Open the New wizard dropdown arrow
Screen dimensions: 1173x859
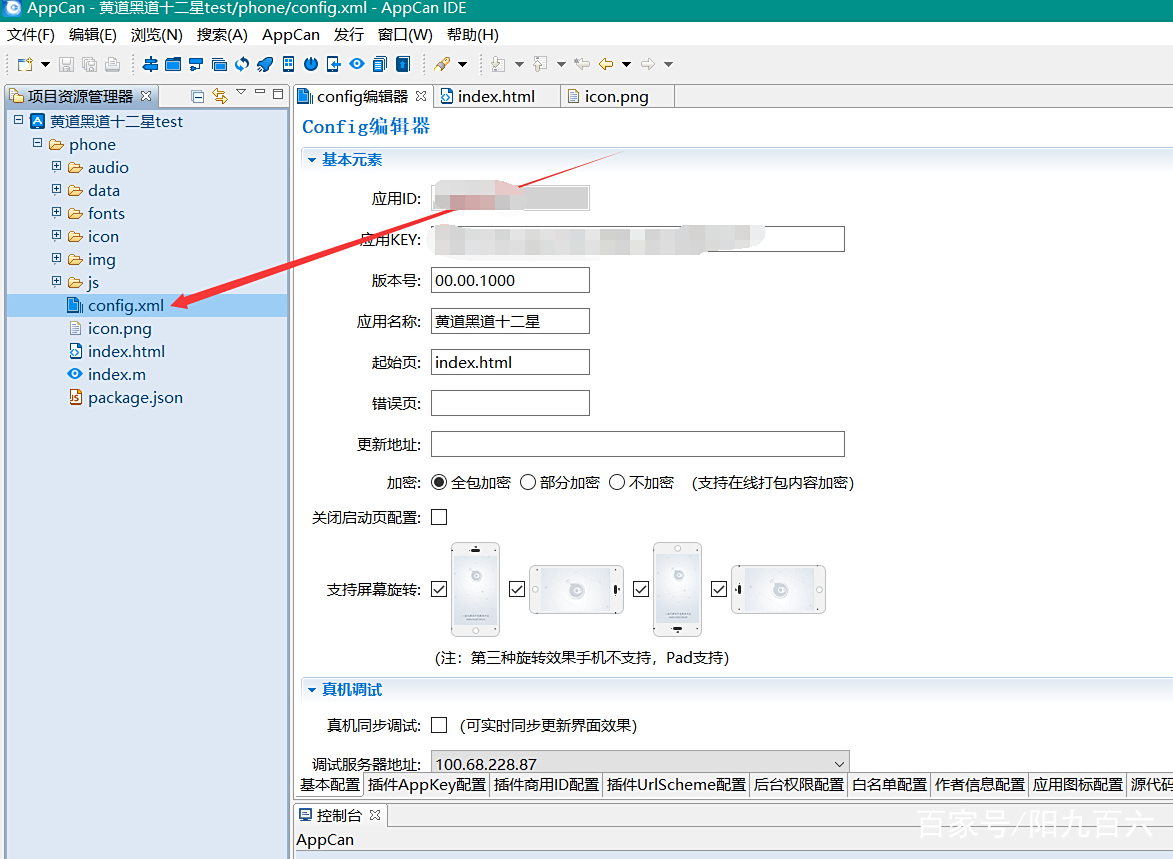[45, 64]
